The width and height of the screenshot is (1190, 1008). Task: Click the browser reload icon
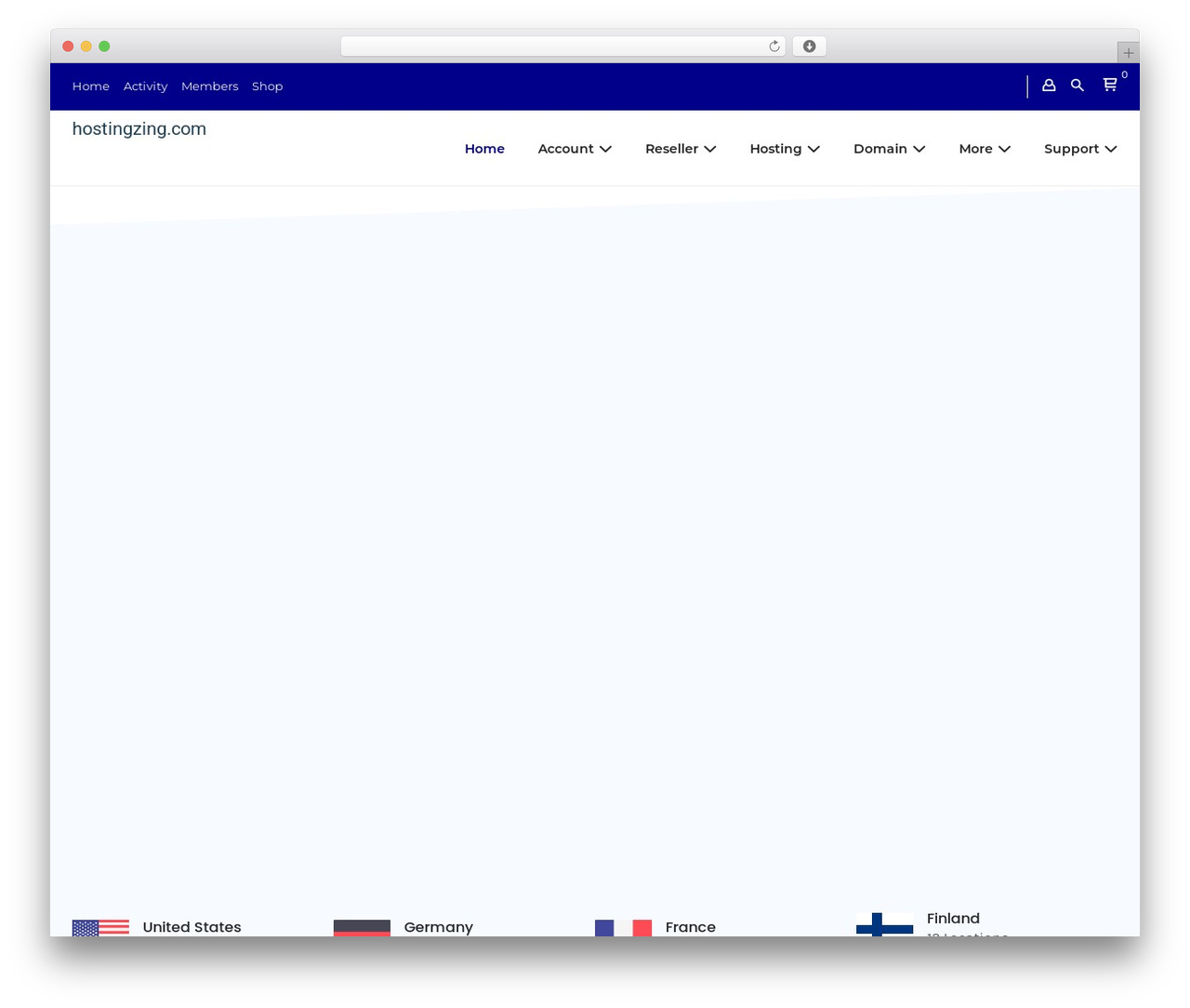tap(774, 46)
